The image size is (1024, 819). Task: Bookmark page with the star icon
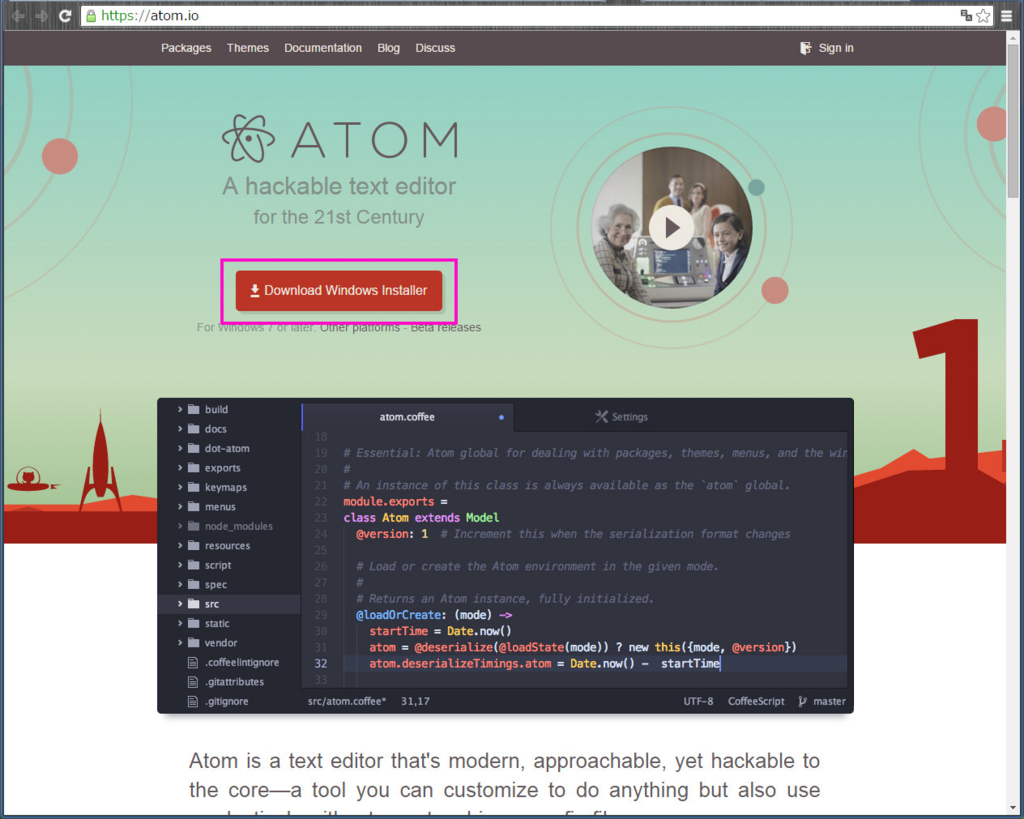(983, 16)
